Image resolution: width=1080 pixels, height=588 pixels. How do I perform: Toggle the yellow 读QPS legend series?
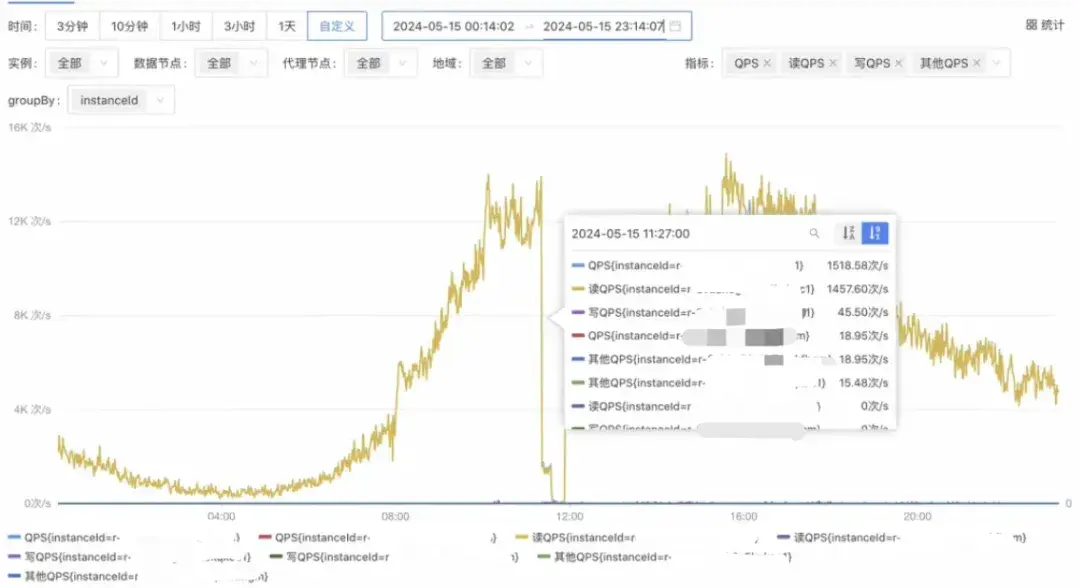coord(575,537)
